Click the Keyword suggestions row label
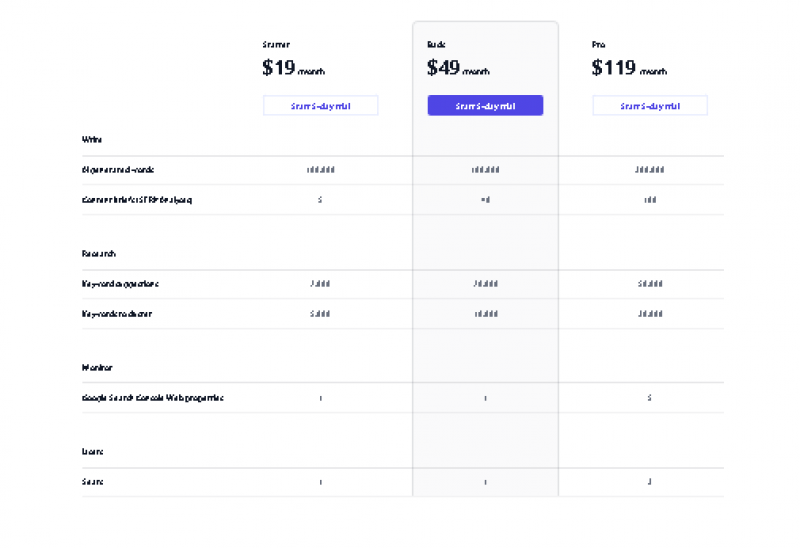The height and width of the screenshot is (548, 800). (x=120, y=284)
